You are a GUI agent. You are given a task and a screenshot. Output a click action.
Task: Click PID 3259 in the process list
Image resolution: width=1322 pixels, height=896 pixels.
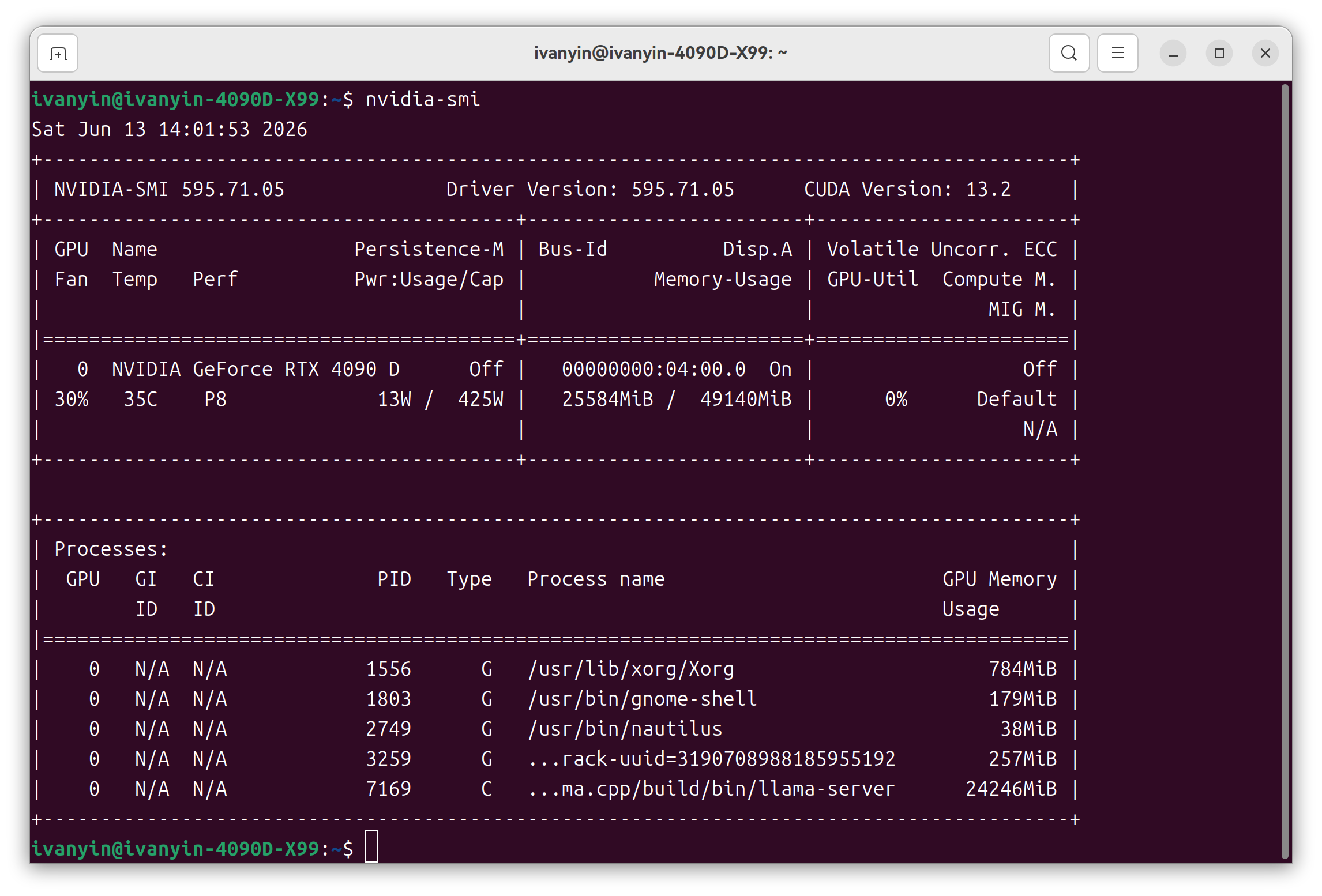(389, 759)
